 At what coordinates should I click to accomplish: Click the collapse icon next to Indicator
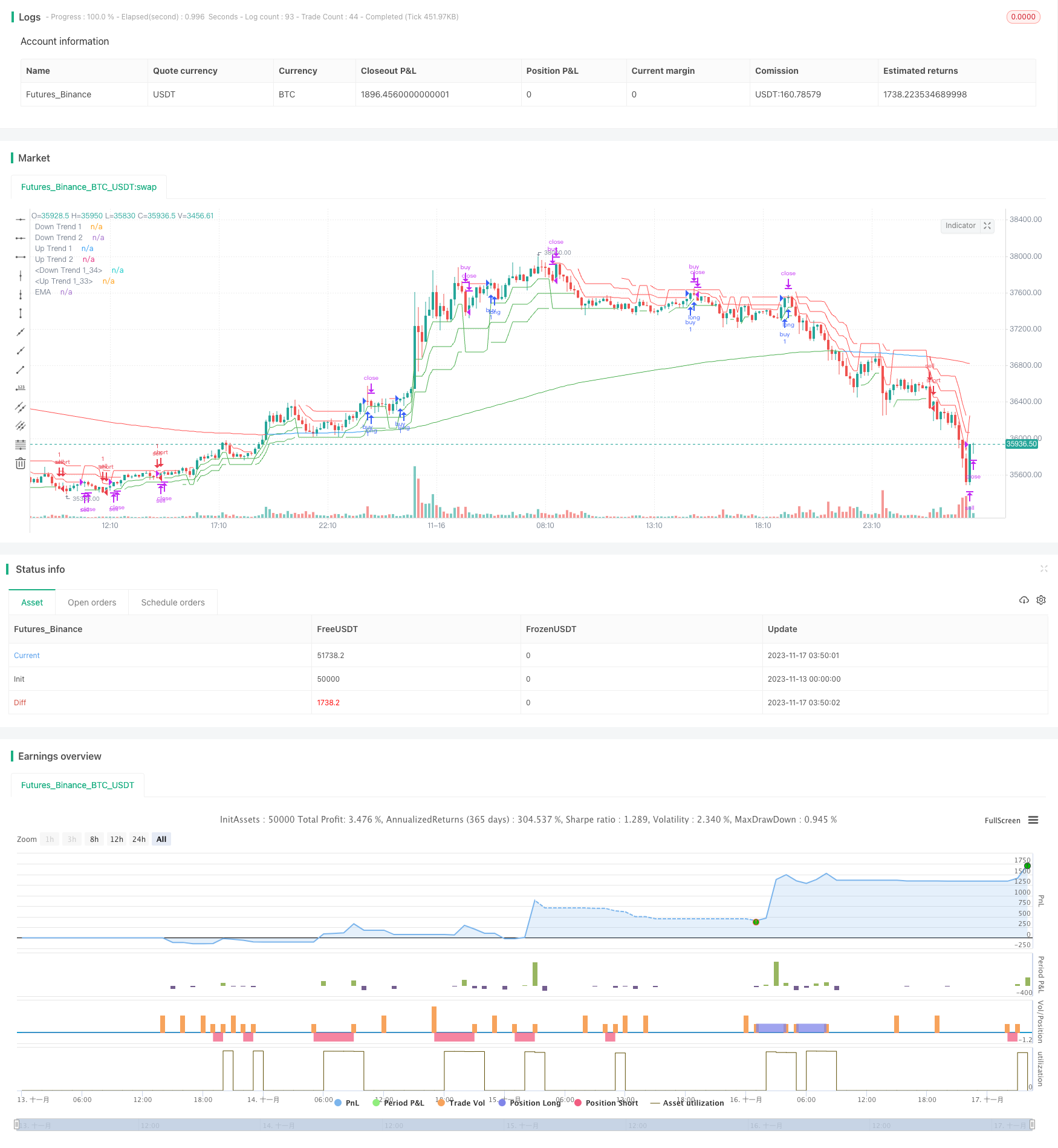pos(987,226)
